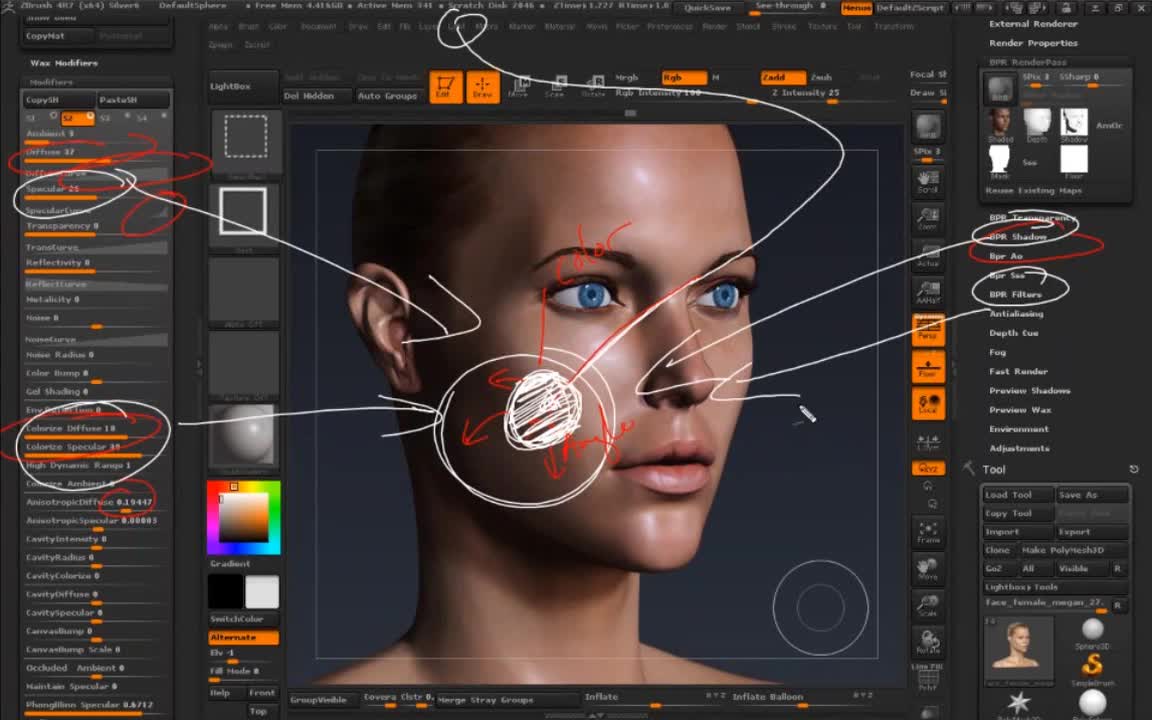
Task: Enable the Mrgb mode
Action: (627, 77)
